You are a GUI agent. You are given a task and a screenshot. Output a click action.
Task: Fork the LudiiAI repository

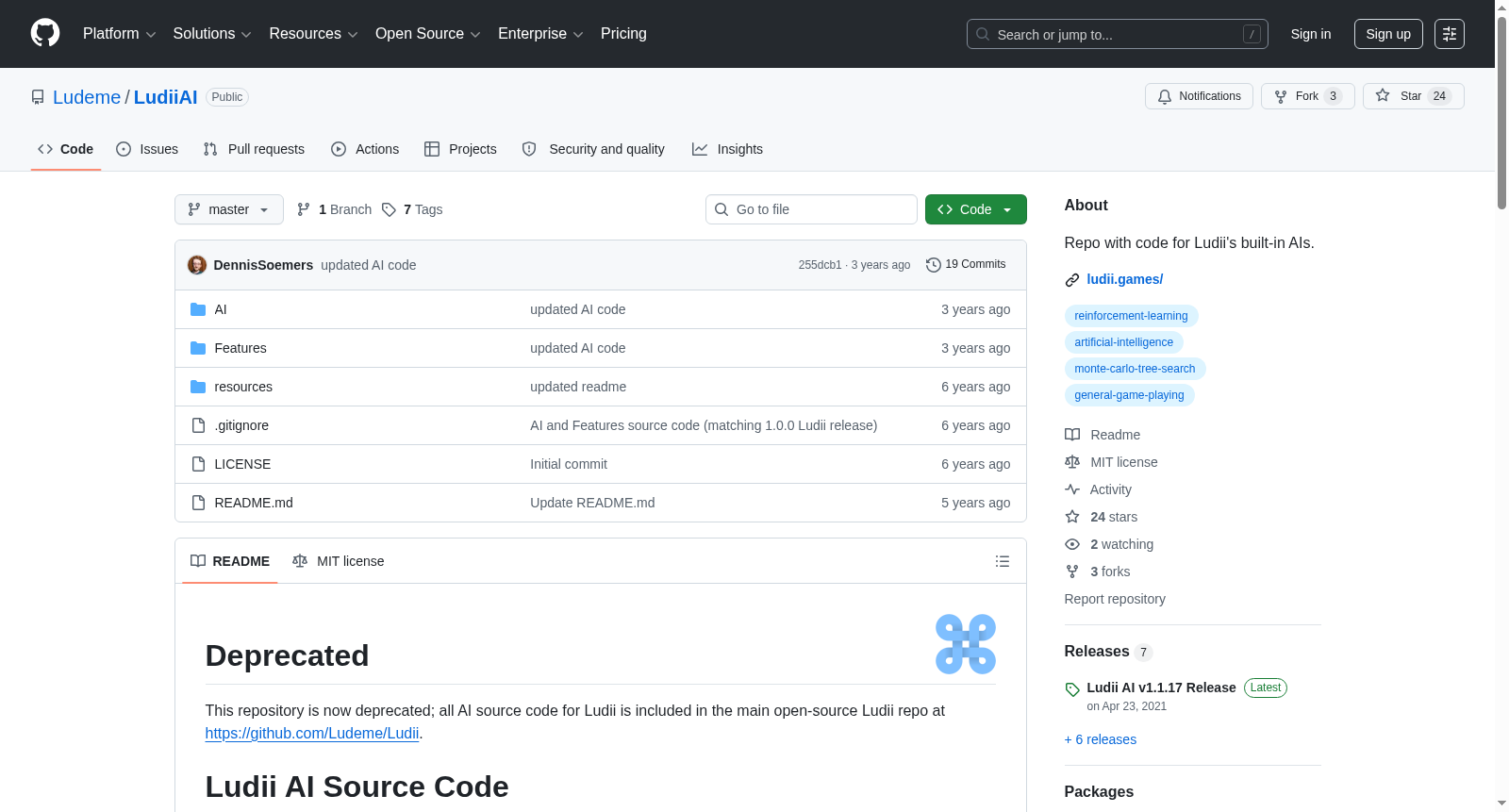click(x=1307, y=96)
